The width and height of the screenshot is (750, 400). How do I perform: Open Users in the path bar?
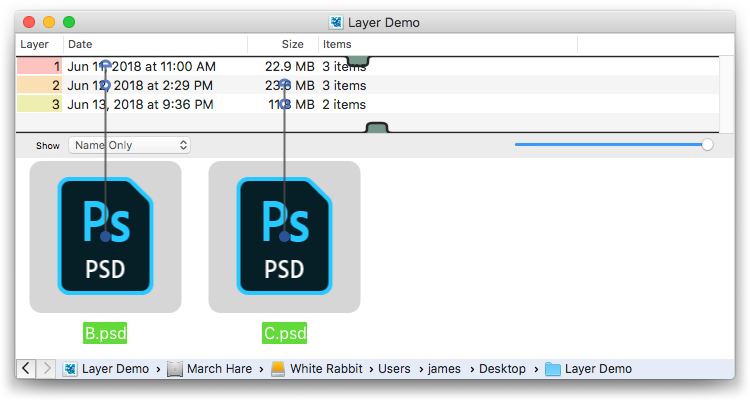pos(394,369)
